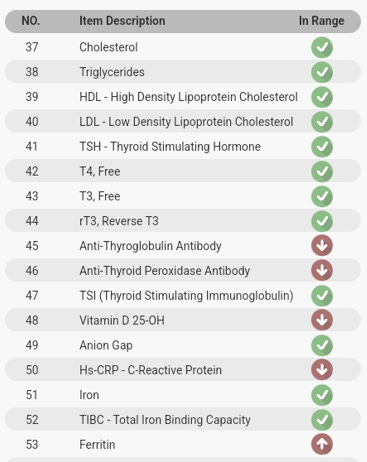This screenshot has height=462, width=367.
Task: Select row number 43 T3, Free
Action: tap(183, 196)
